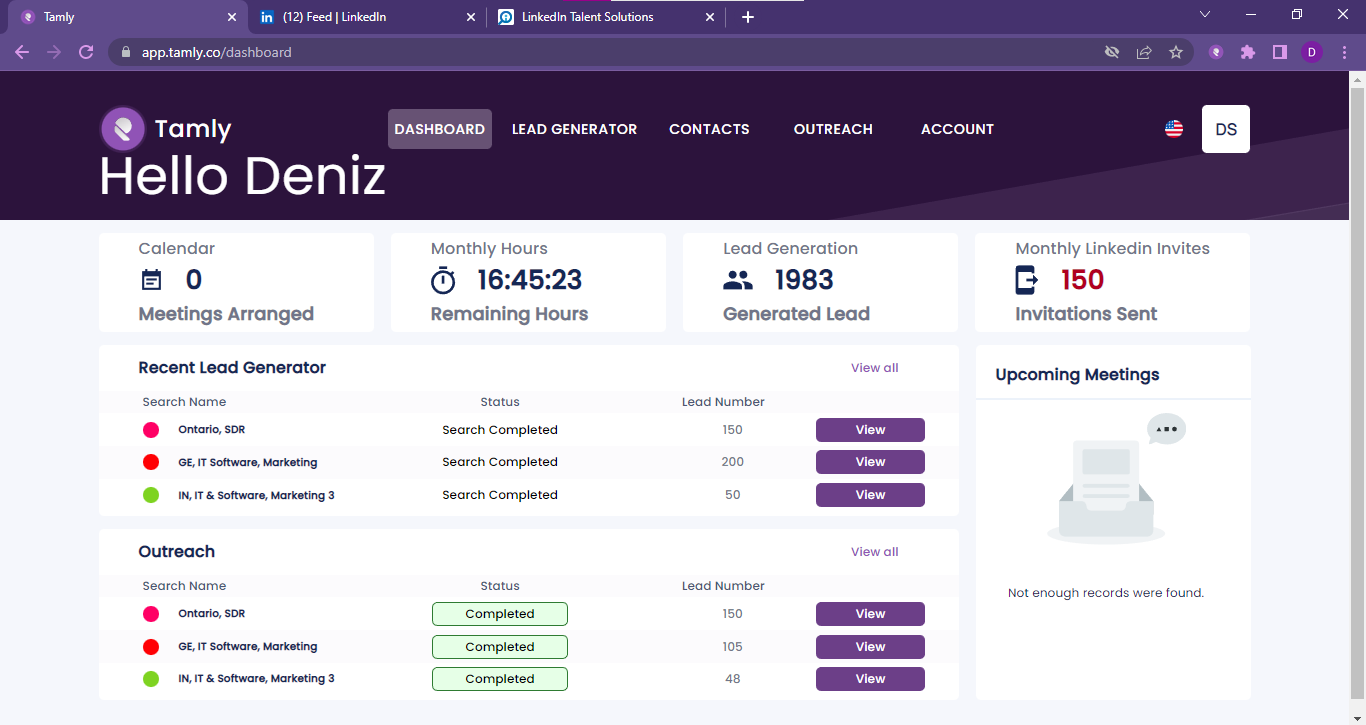Close the LinkedIn Feed tab
1366x725 pixels.
click(472, 17)
